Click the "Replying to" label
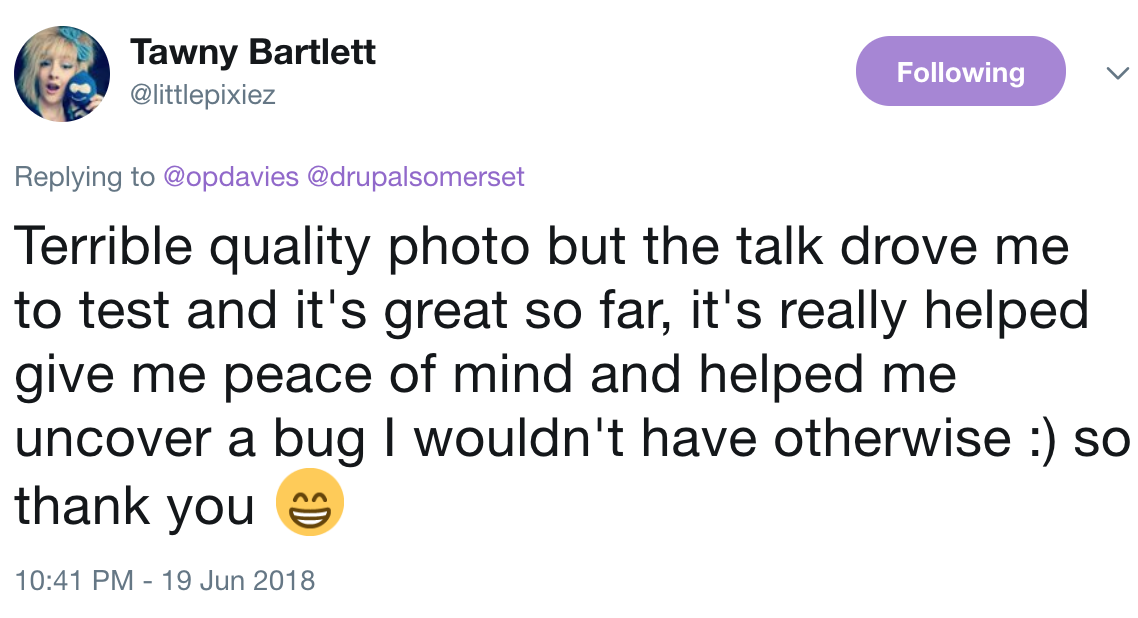 pos(84,177)
